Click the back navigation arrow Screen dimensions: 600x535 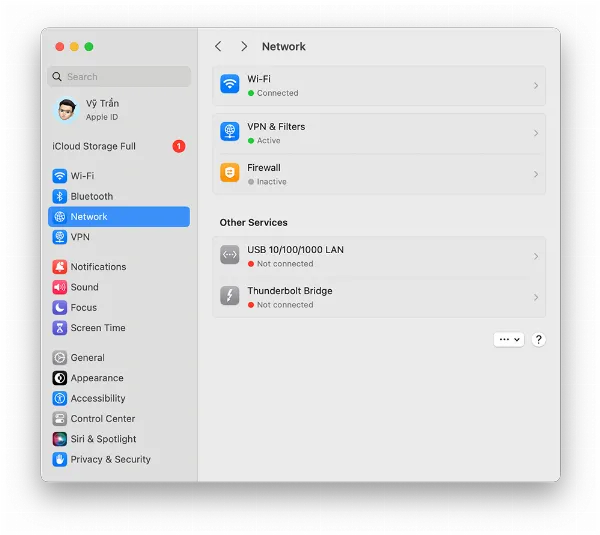coord(219,47)
